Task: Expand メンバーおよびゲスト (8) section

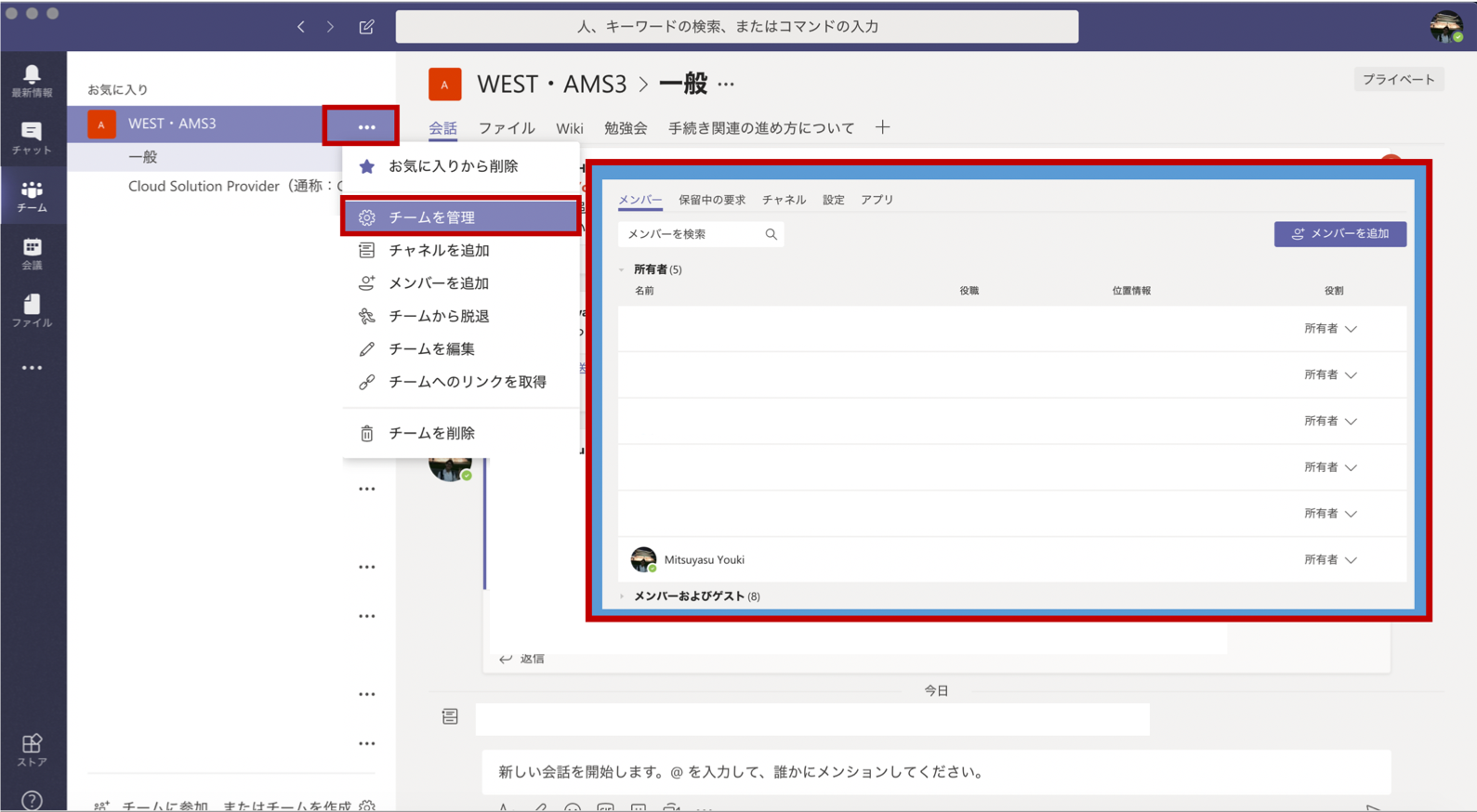Action: click(622, 596)
